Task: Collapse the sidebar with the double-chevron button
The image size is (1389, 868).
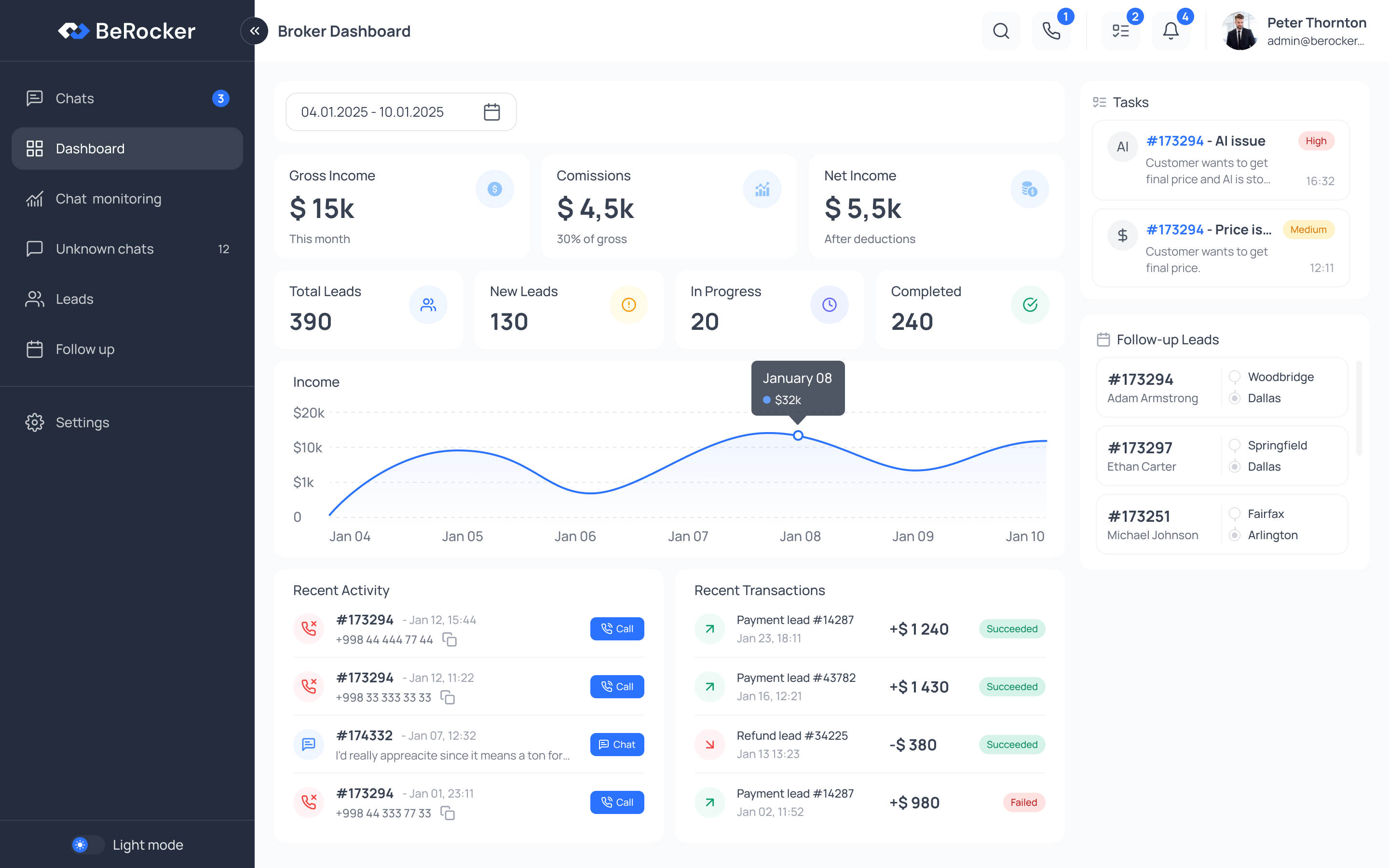Action: coord(254,31)
